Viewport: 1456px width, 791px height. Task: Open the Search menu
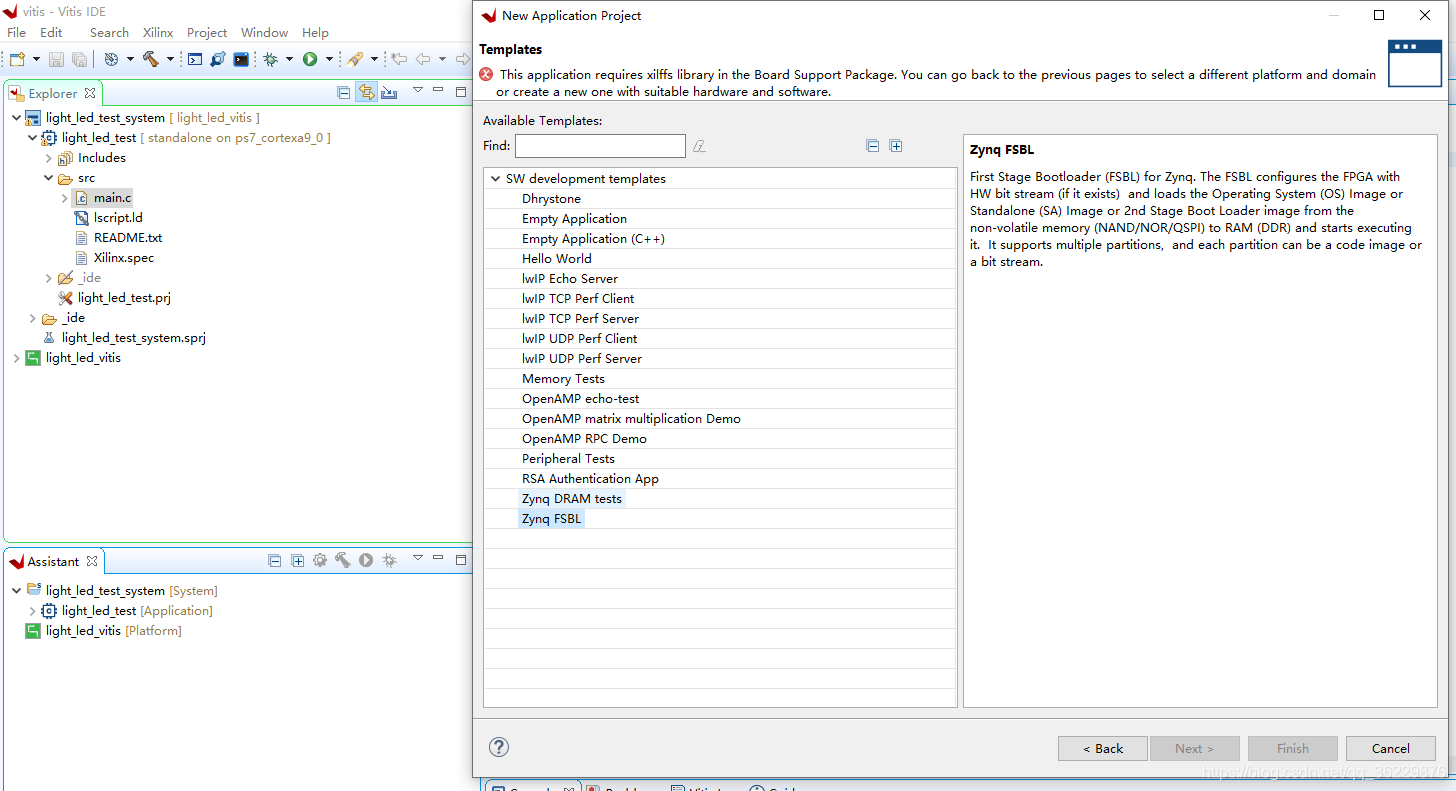109,33
